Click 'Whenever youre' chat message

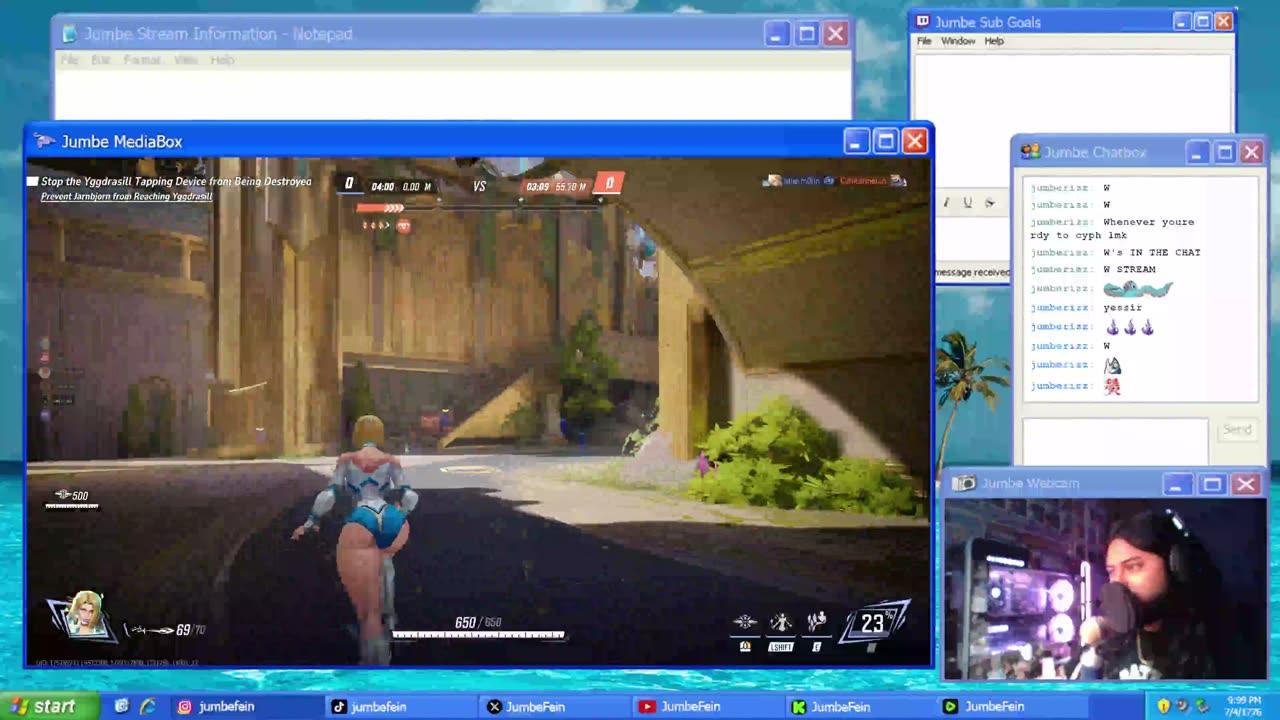(x=1148, y=222)
